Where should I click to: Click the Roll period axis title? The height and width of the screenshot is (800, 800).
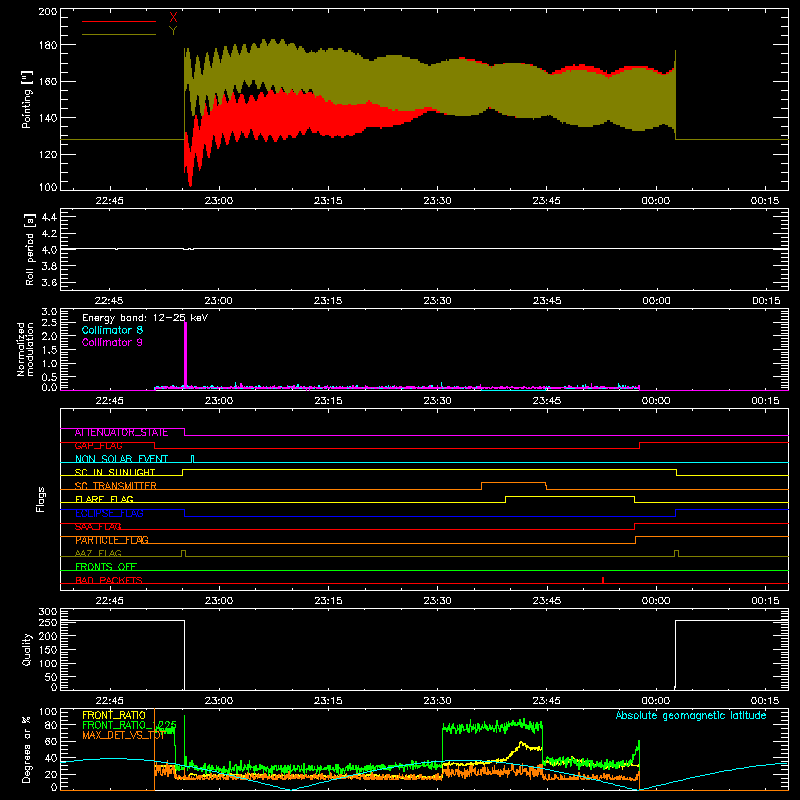pos(30,250)
